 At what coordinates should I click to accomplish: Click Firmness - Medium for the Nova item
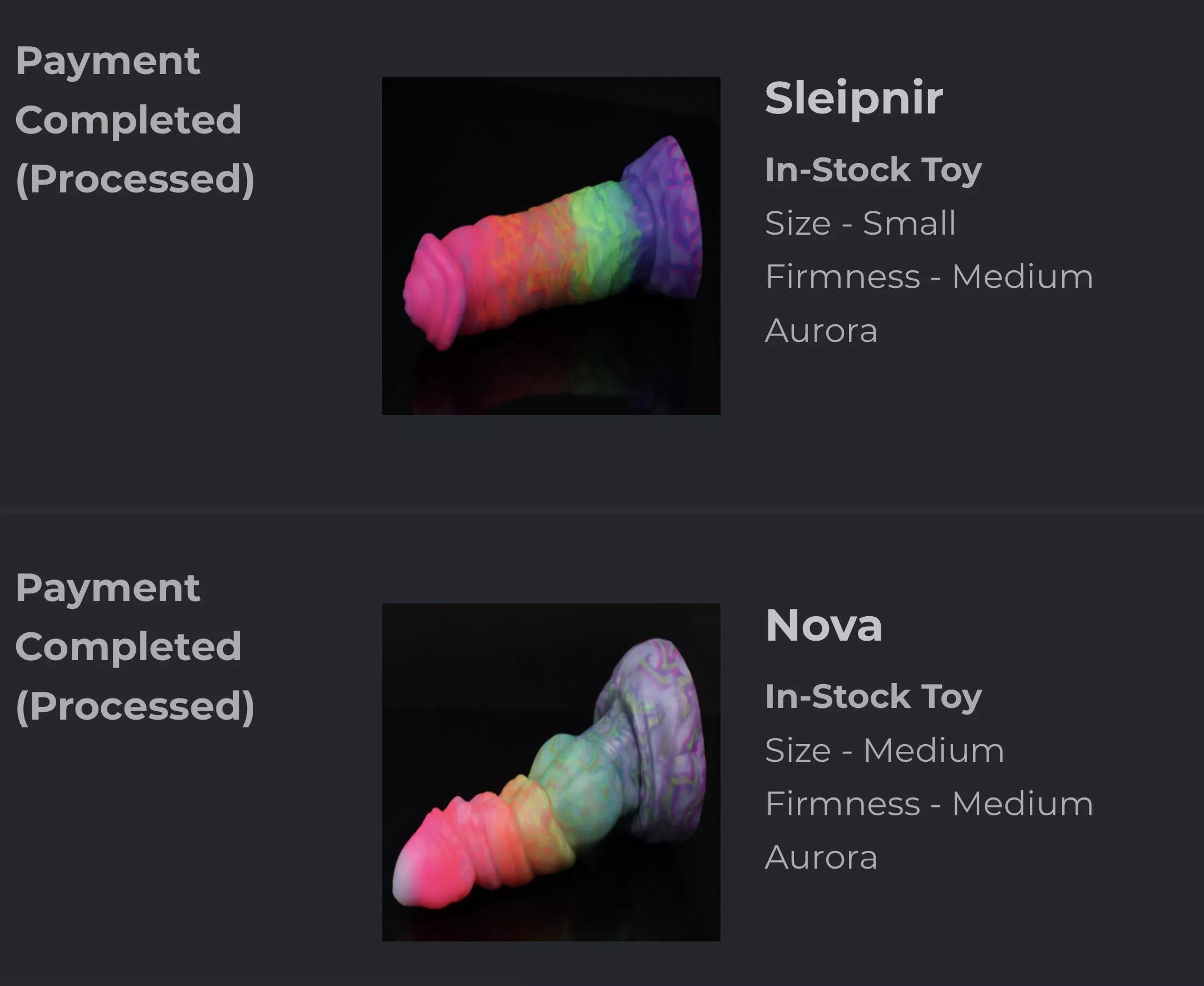pos(929,804)
